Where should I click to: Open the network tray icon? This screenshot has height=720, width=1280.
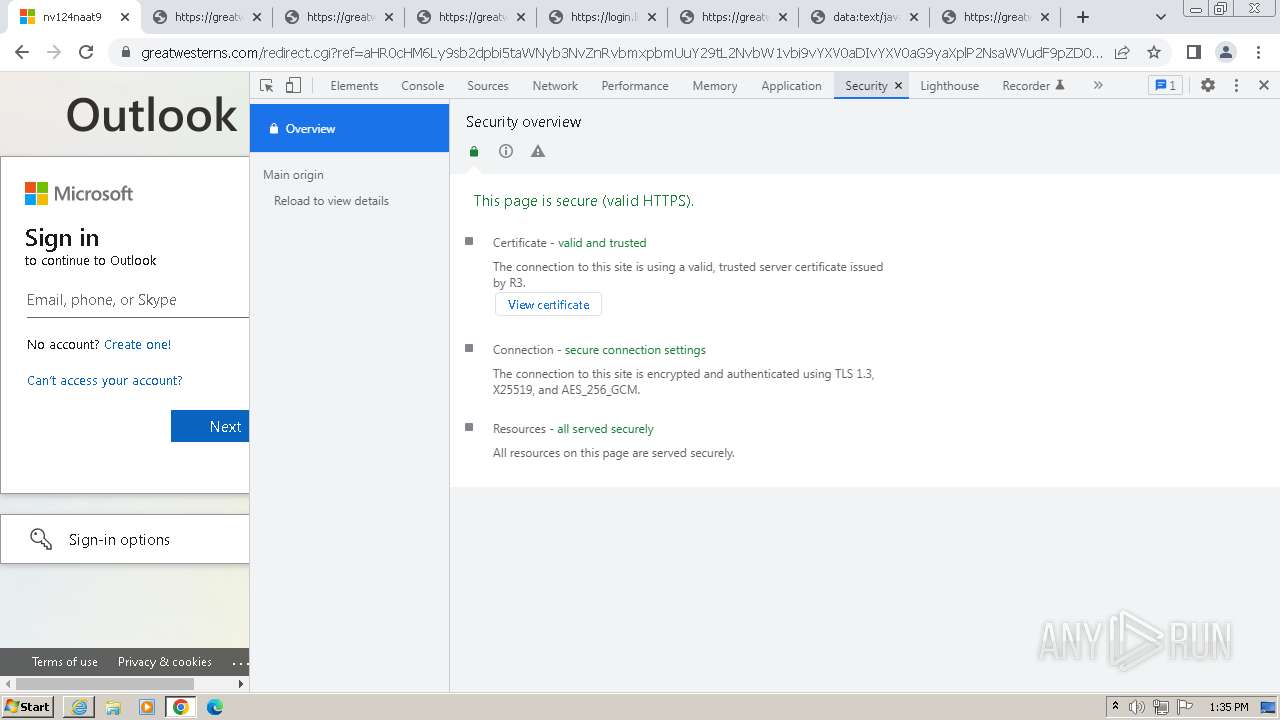1161,707
